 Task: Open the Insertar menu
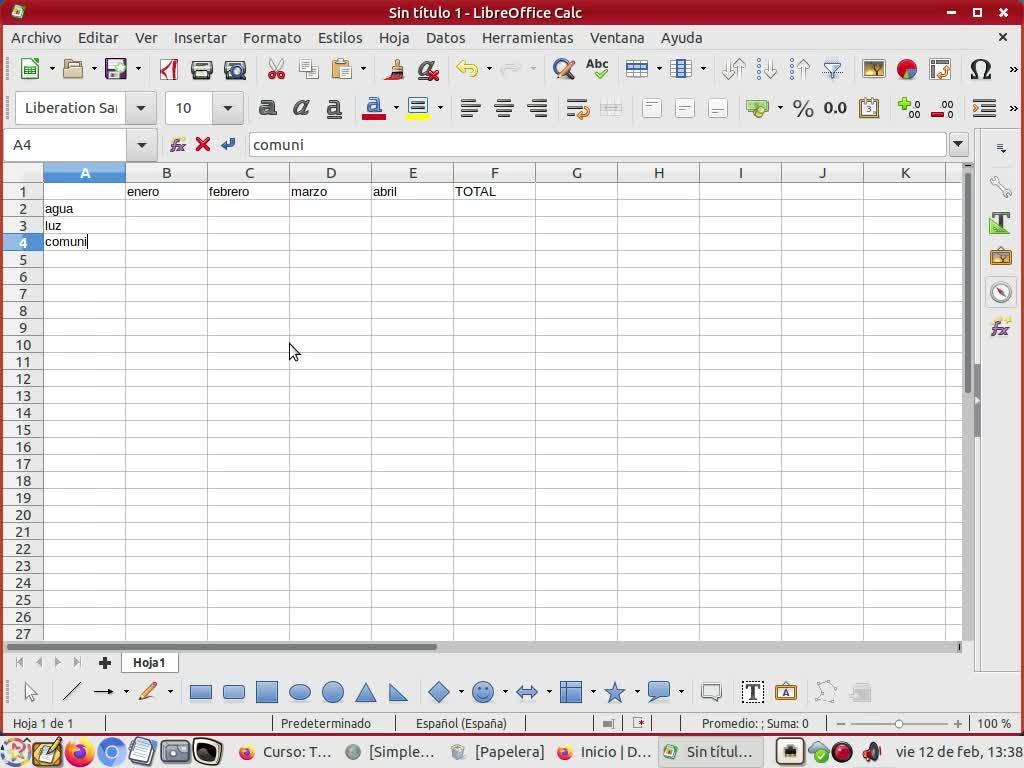[200, 38]
